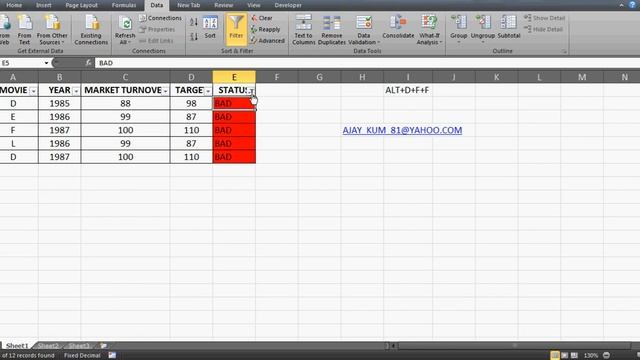Open the View ribbon tab
Image resolution: width=640 pixels, height=360 pixels.
coord(253,5)
